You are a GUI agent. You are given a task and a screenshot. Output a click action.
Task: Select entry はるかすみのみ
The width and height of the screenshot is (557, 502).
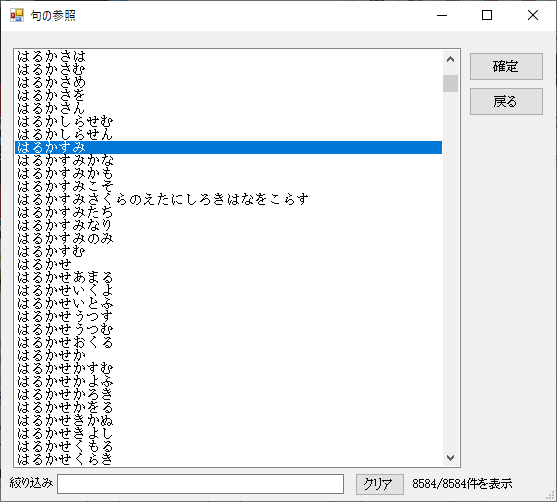click(228, 239)
